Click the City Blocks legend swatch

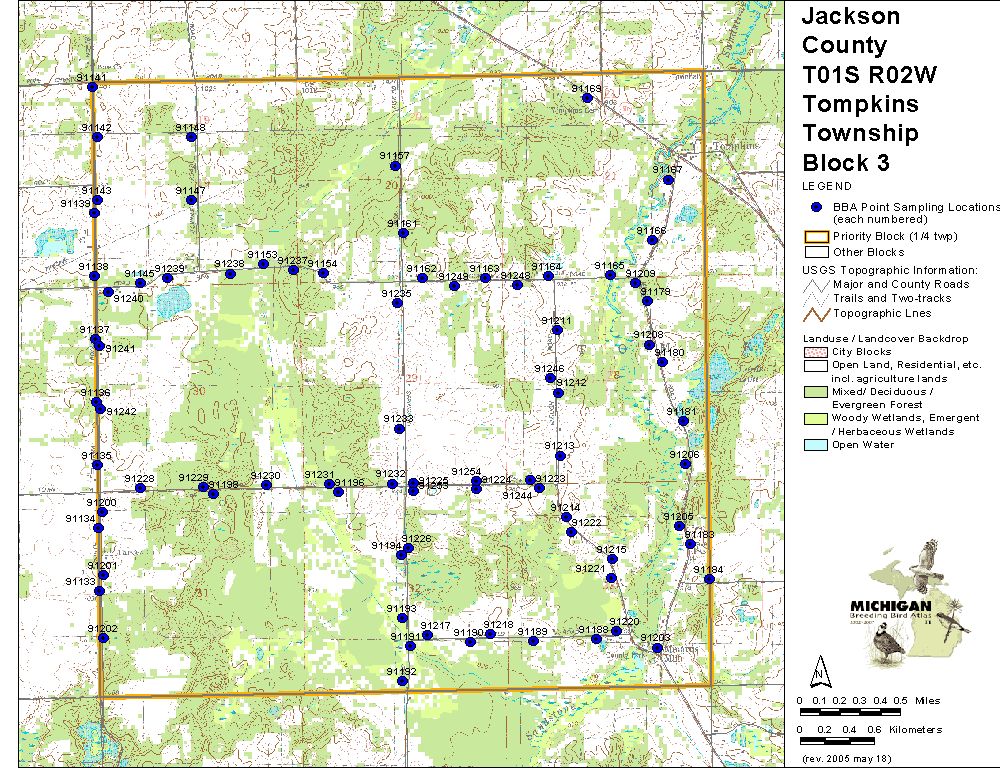click(x=817, y=352)
